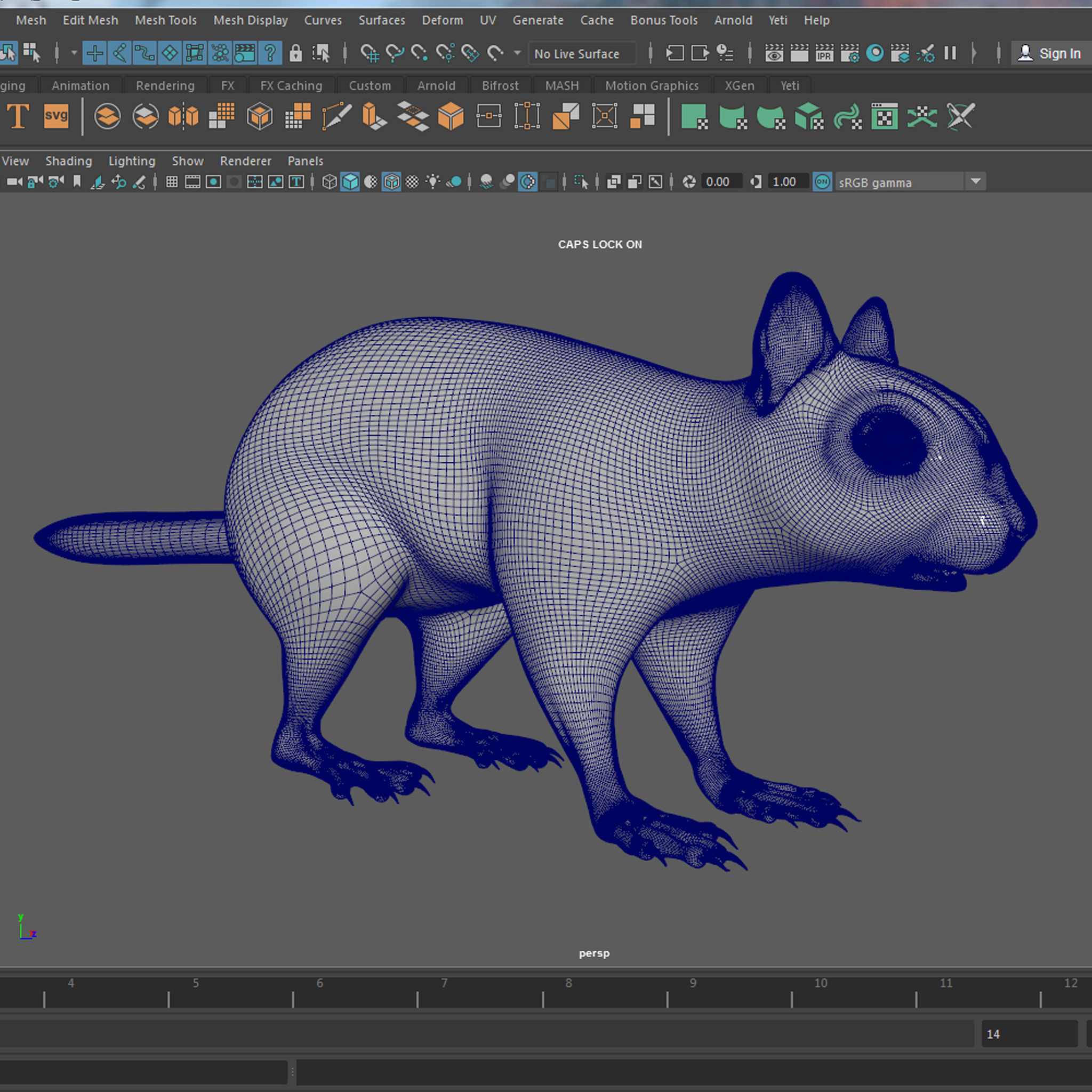Click the Planar UV mapping shelf icon
The width and height of the screenshot is (1092, 1092).
pos(694,116)
